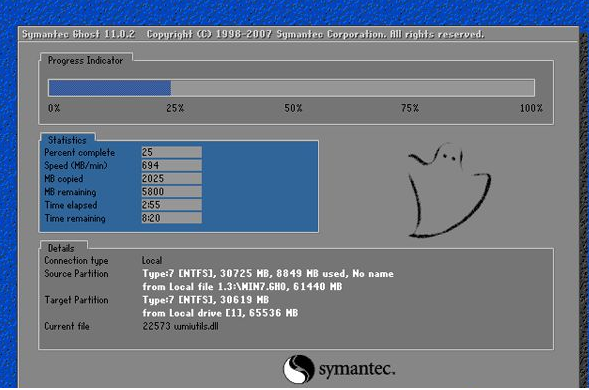This screenshot has height=390, width=589.
Task: Click the 'MB remaining' label
Action: [70, 192]
